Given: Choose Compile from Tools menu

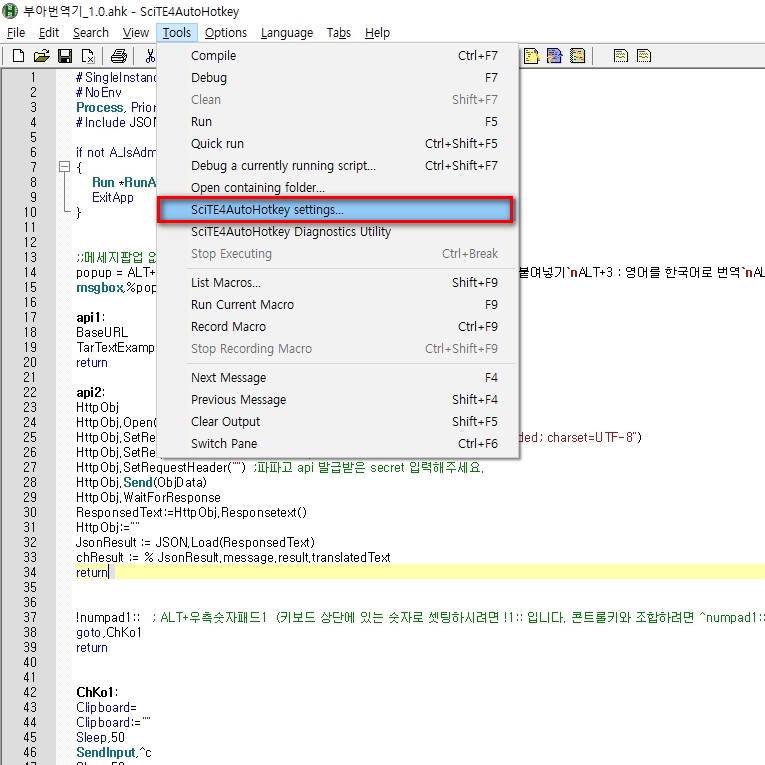Looking at the screenshot, I should [x=338, y=56].
